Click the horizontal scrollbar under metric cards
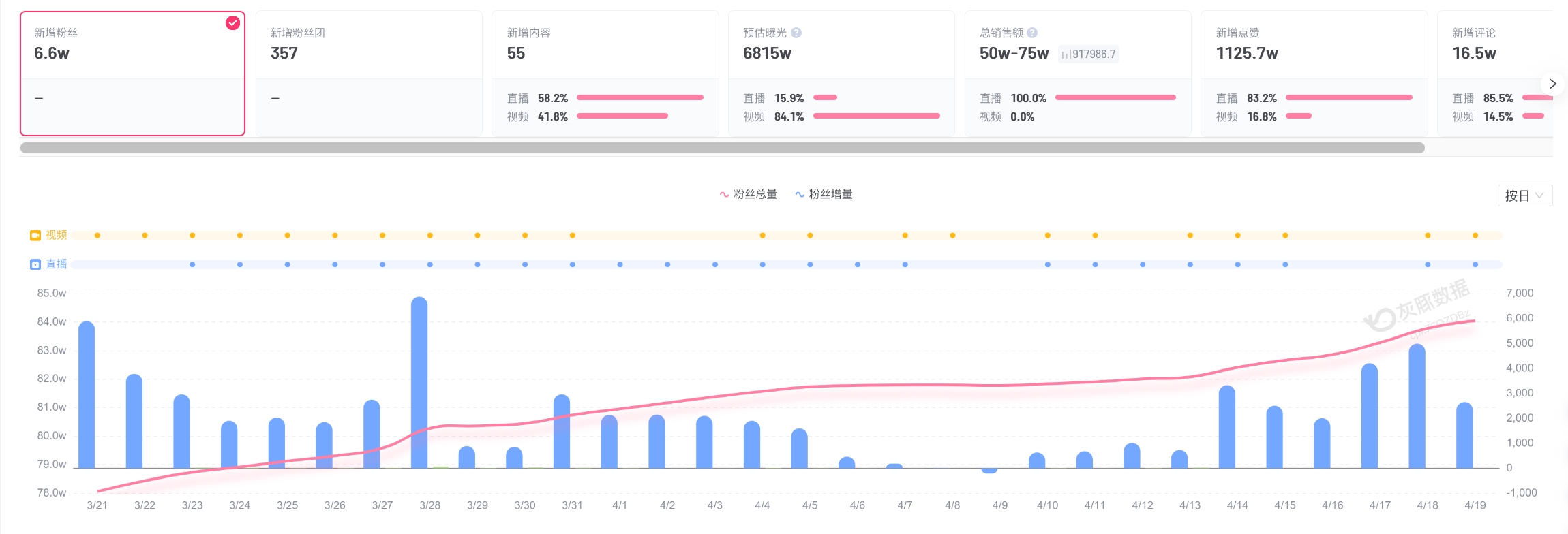1568x534 pixels. tap(722, 148)
